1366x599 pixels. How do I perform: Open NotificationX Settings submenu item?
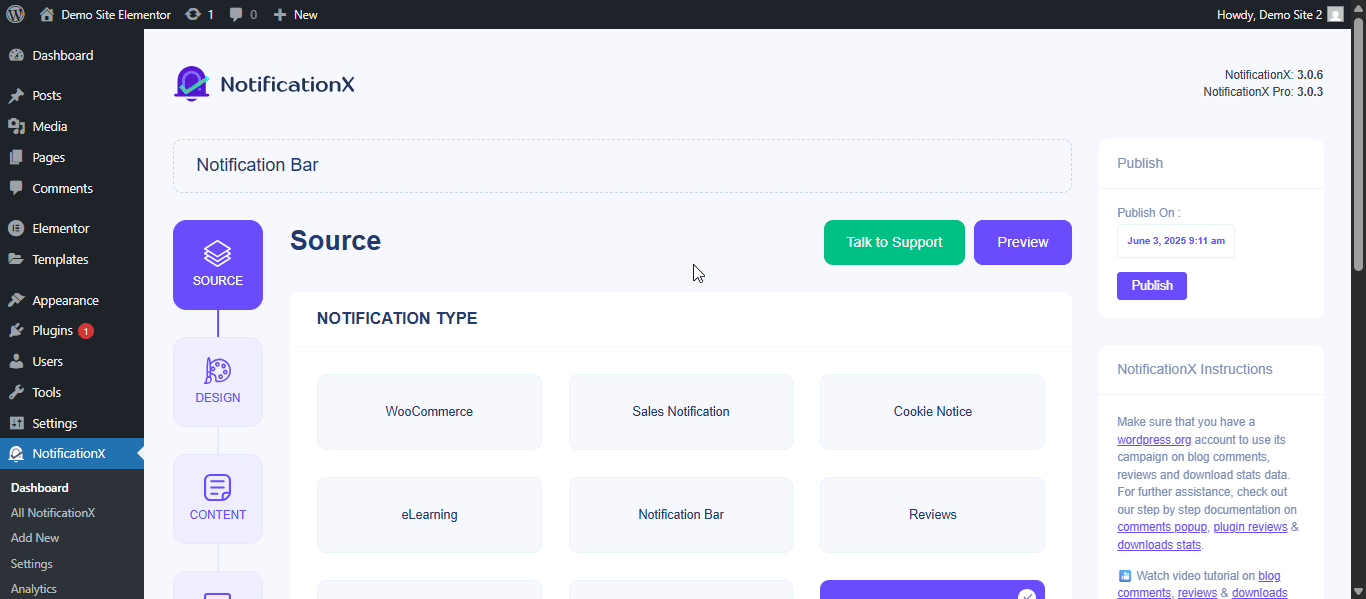32,564
